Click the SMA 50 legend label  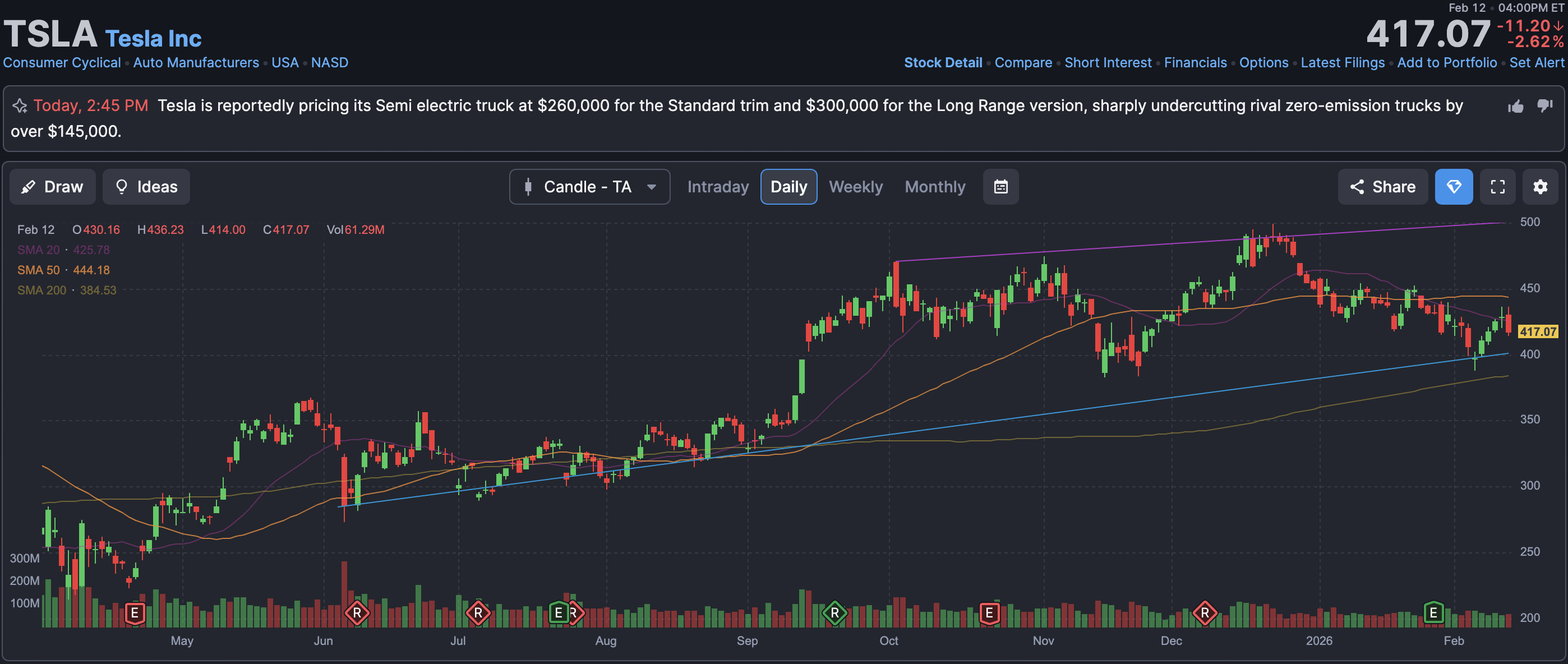tap(38, 270)
